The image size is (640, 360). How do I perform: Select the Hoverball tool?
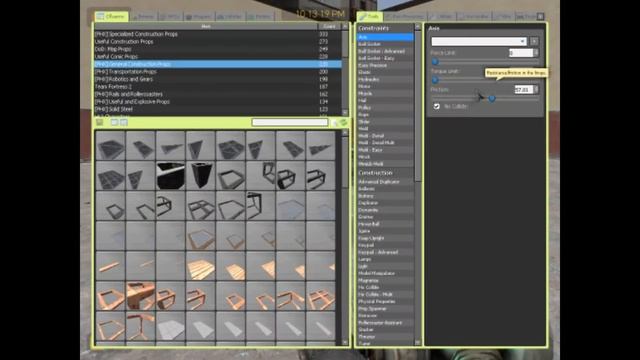(385, 224)
